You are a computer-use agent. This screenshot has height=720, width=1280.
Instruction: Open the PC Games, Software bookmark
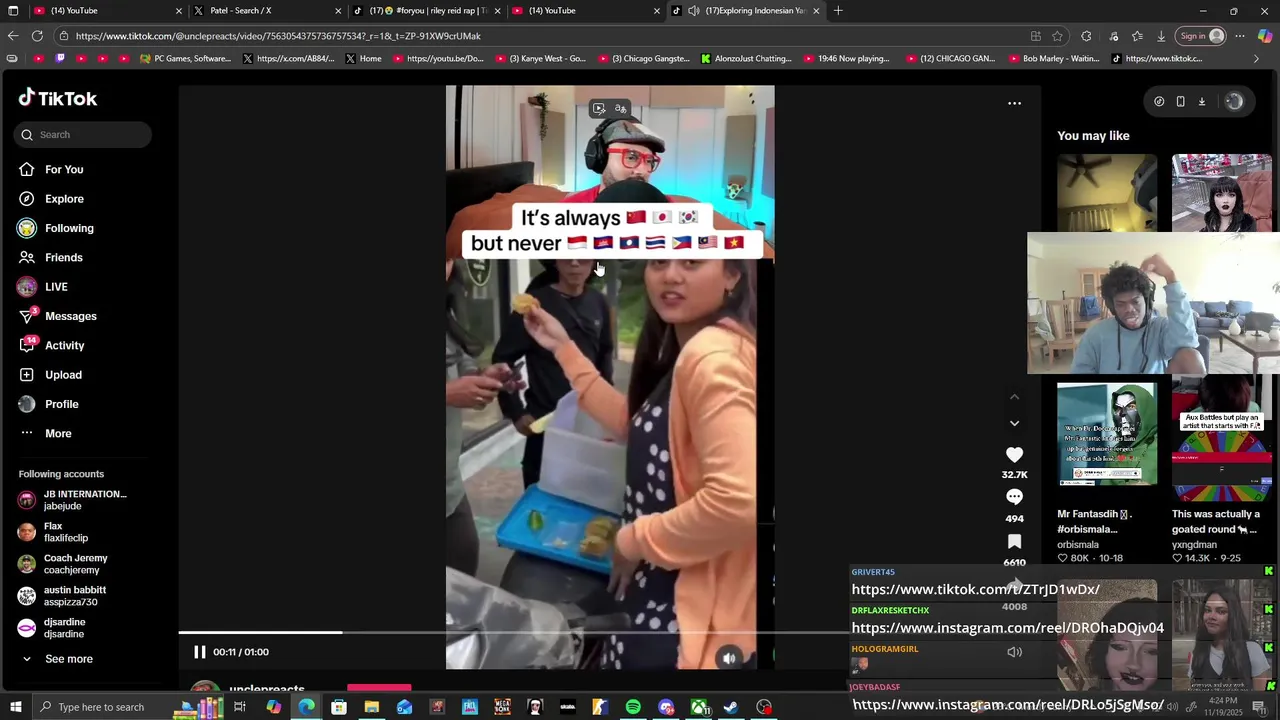point(186,59)
